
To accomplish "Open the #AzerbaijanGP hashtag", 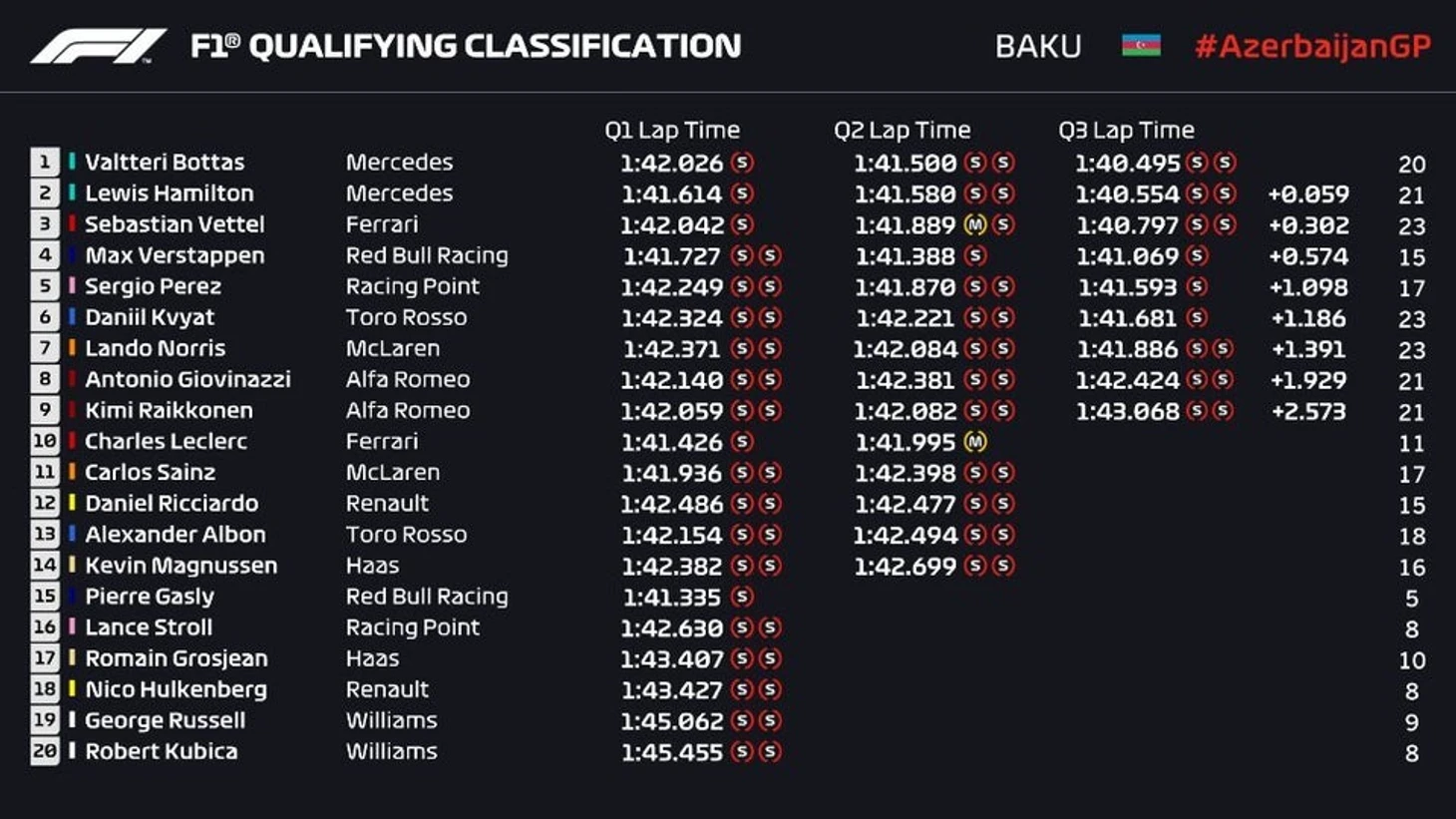I will [x=1312, y=46].
